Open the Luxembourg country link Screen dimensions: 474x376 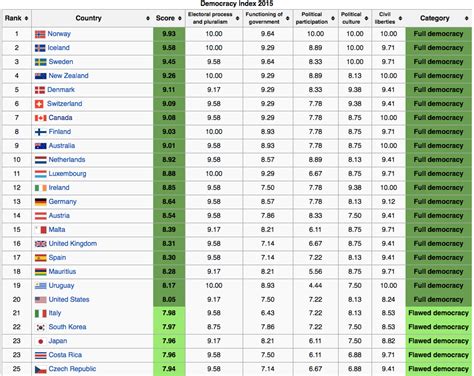[x=67, y=174]
